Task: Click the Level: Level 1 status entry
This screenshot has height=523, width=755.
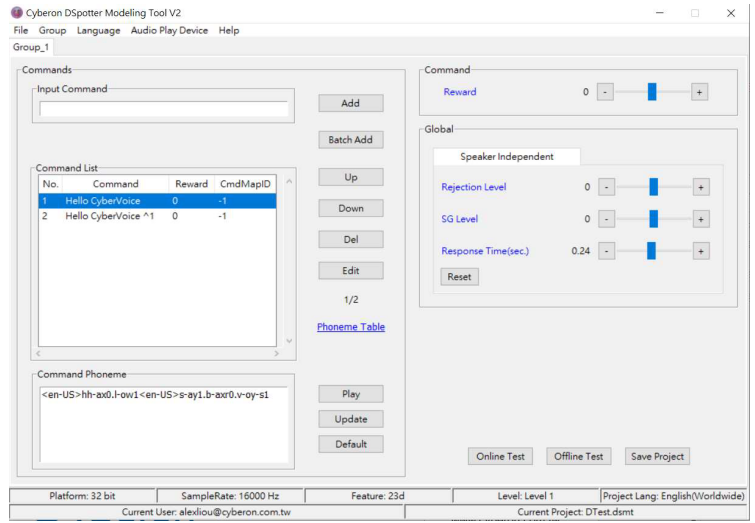Action: click(525, 496)
